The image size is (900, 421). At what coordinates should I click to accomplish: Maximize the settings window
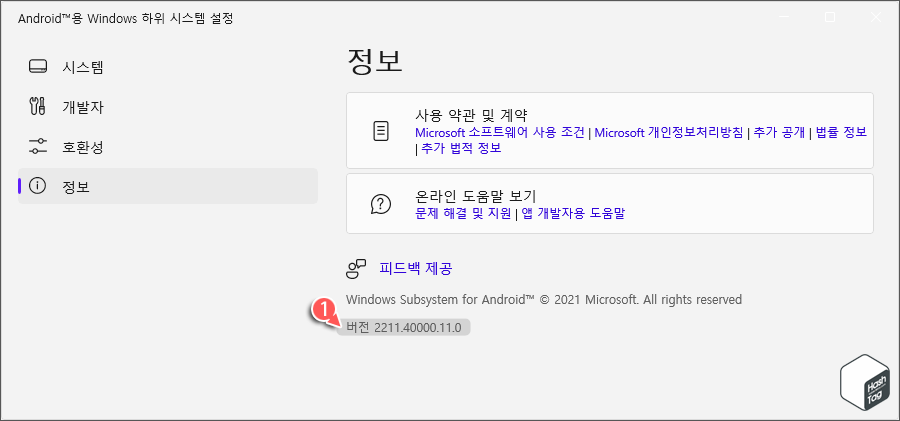830,17
